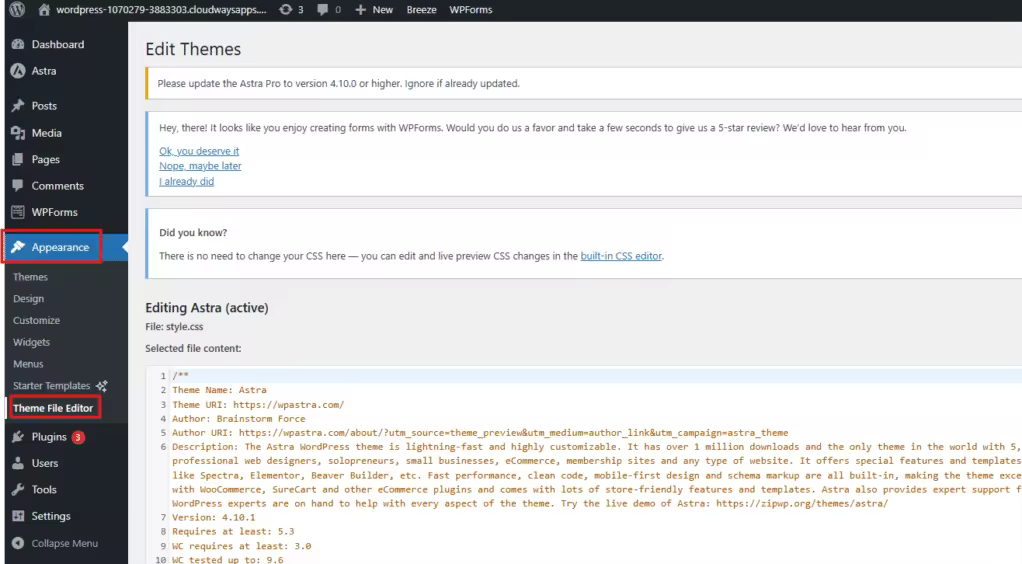This screenshot has width=1022, height=564.
Task: Click the Posts pushpin icon
Action: click(x=18, y=106)
